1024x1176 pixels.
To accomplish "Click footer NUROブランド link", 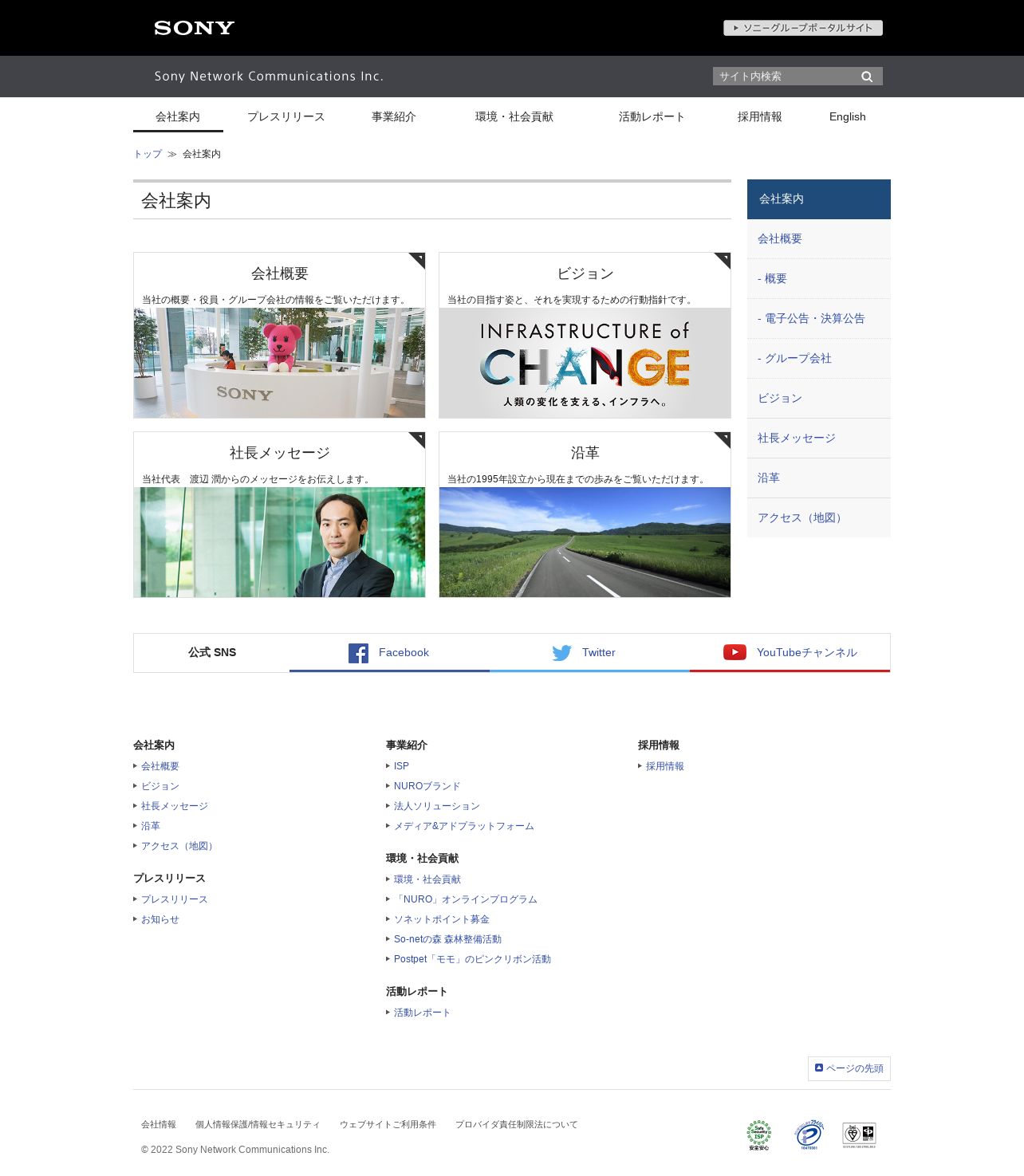I will coord(427,786).
